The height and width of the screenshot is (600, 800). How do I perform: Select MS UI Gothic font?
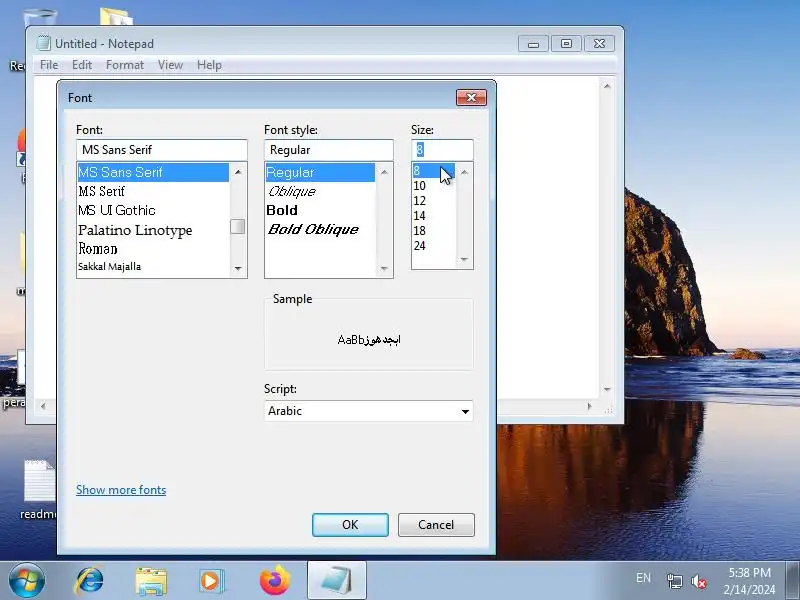click(153, 210)
